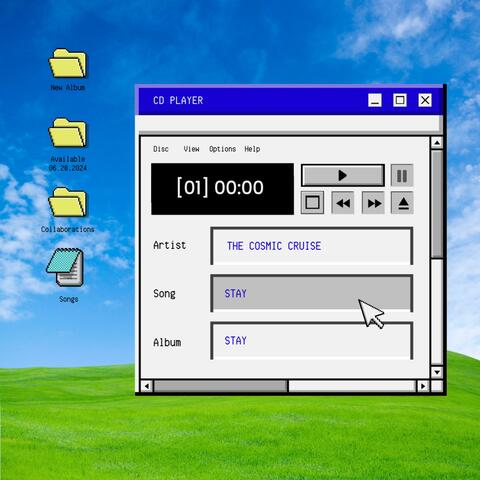Fast forward using the double-right arrow icon
This screenshot has width=480, height=480.
point(373,203)
